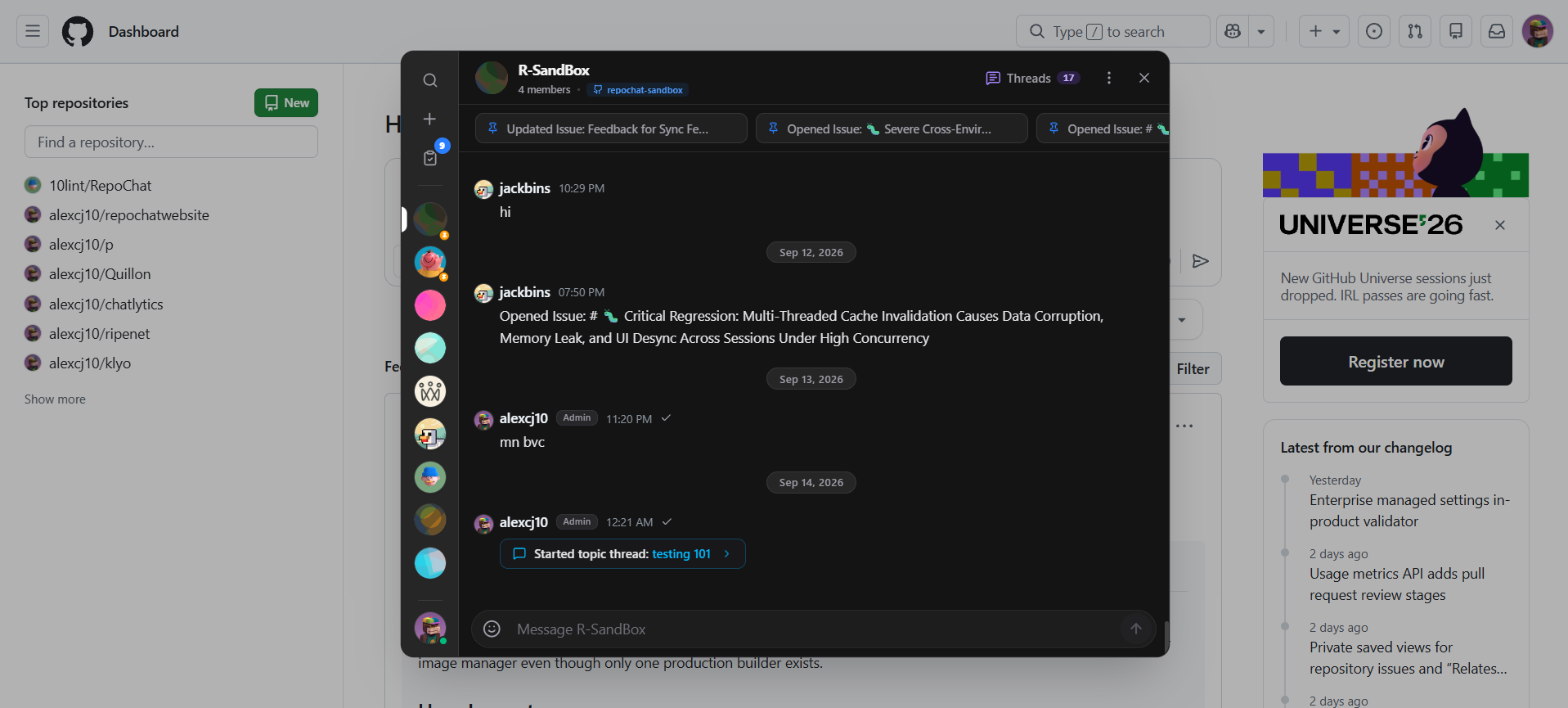
Task: Click the alexcj10 username on 11:20 PM message
Action: pos(523,418)
